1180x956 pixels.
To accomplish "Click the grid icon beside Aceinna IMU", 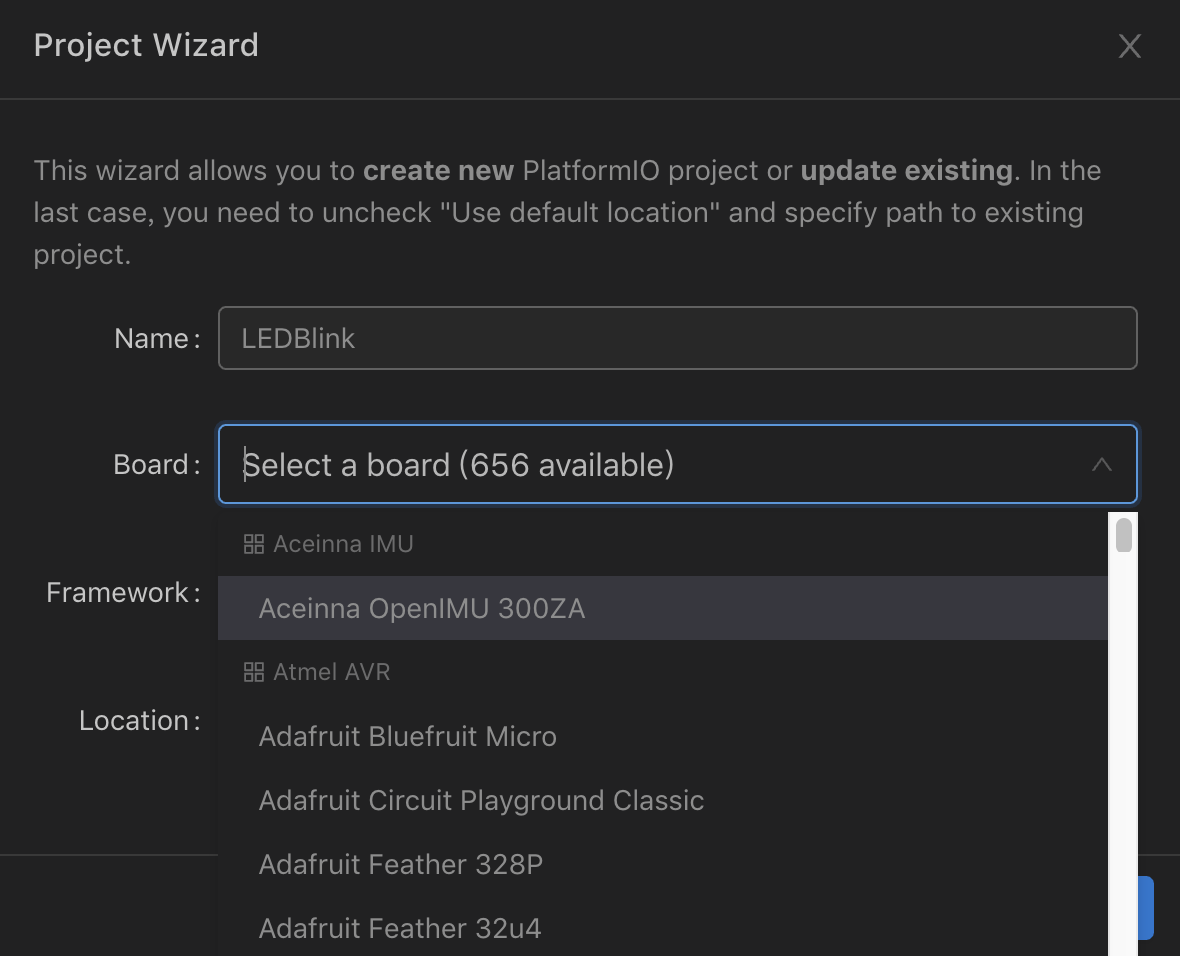I will (x=254, y=544).
